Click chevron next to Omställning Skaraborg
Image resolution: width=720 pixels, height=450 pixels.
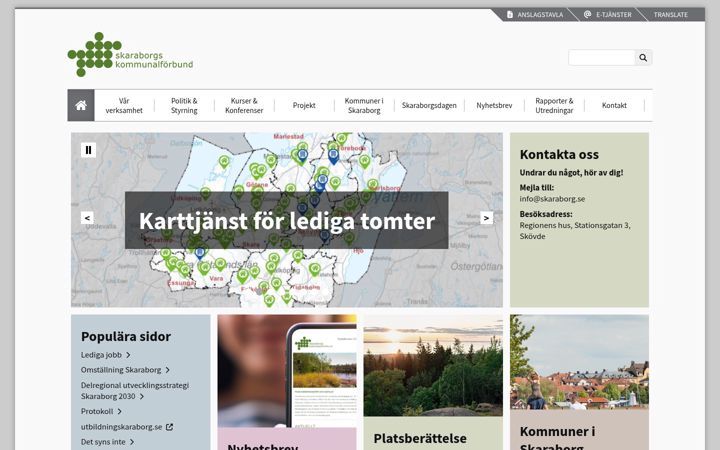click(168, 370)
